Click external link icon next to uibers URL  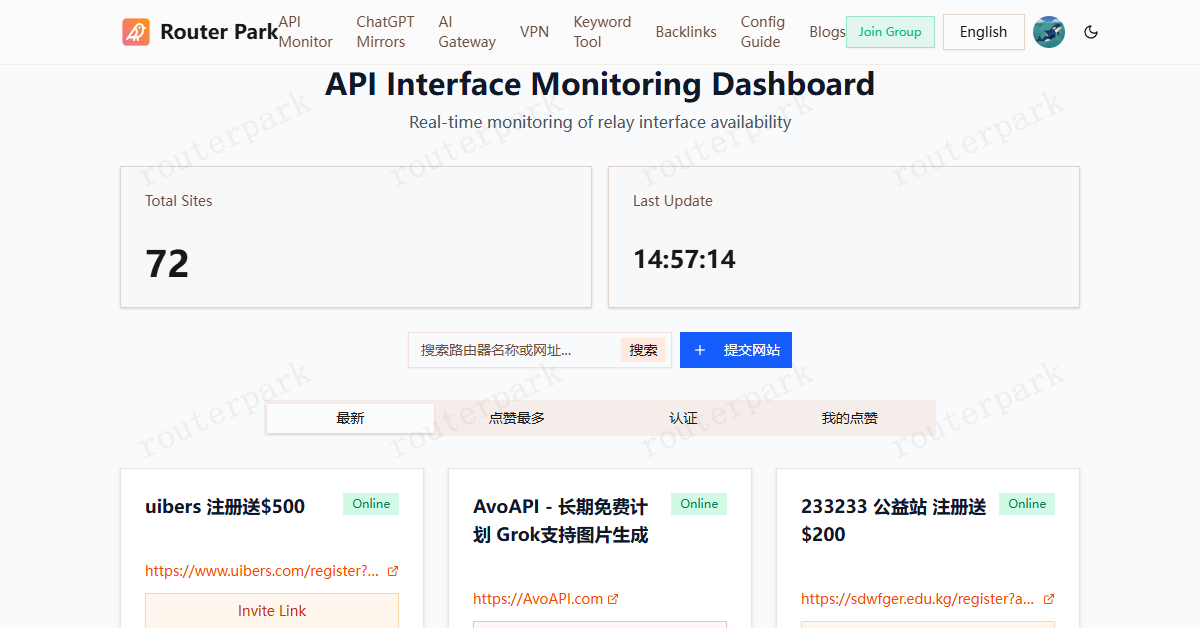[393, 571]
